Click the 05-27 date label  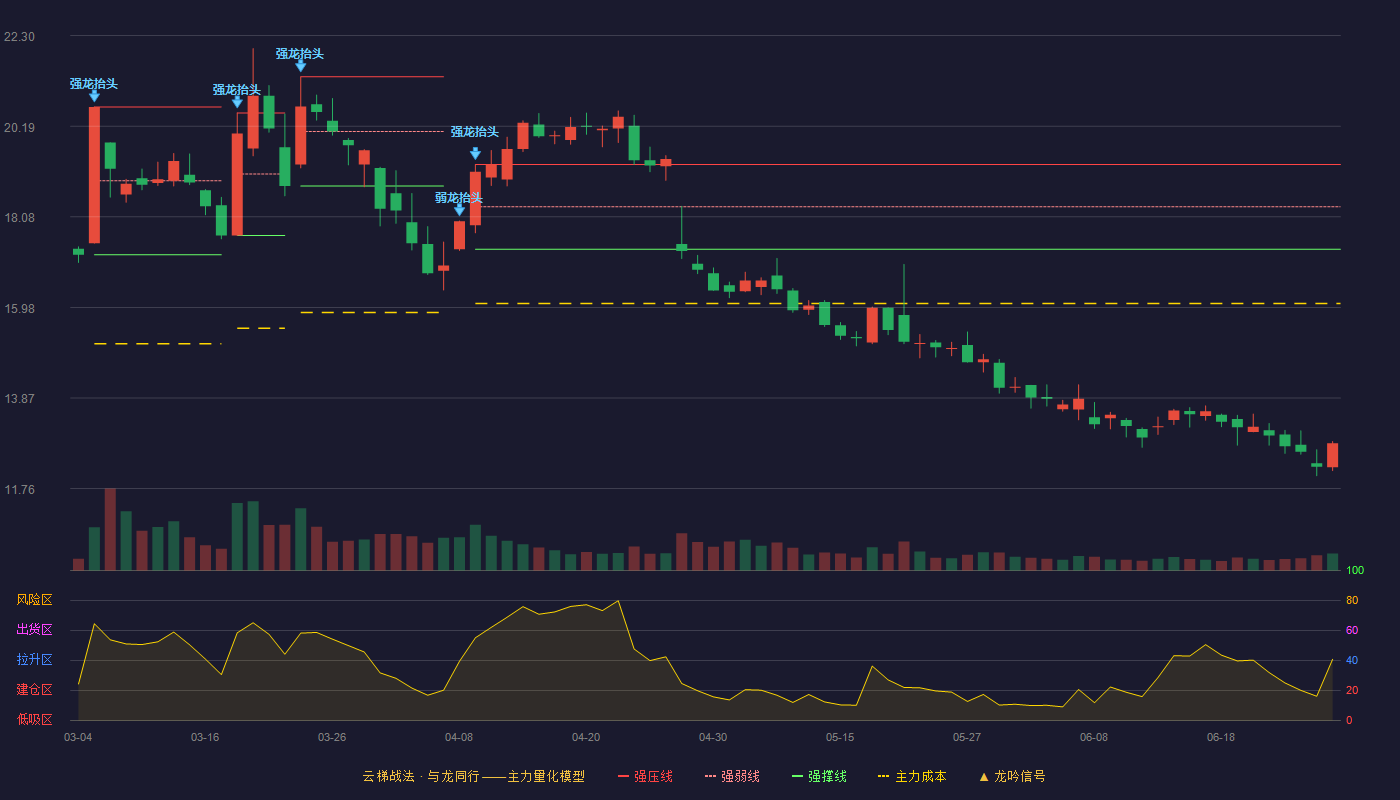(x=967, y=737)
